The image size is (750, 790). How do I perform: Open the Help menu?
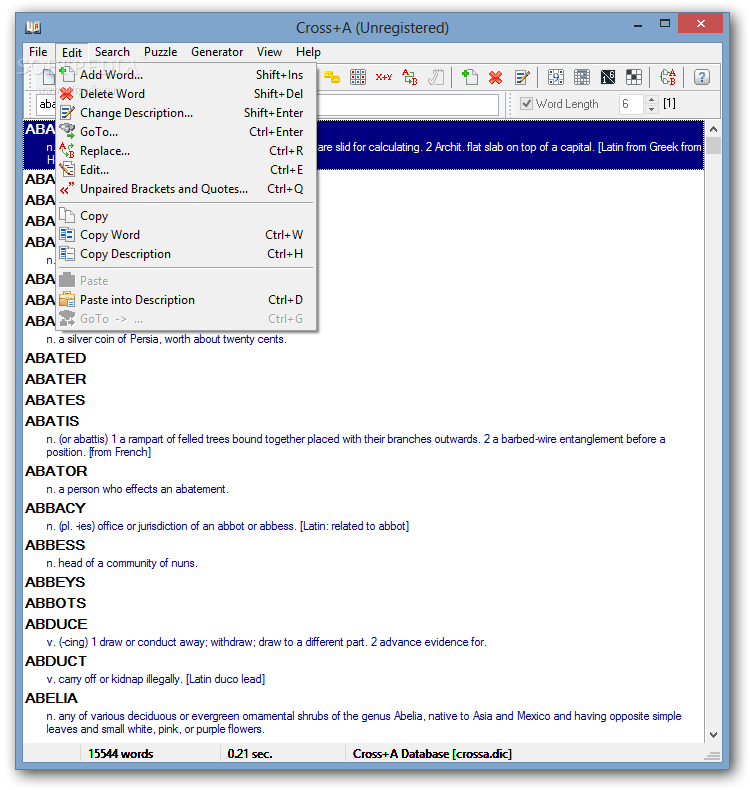(x=308, y=52)
